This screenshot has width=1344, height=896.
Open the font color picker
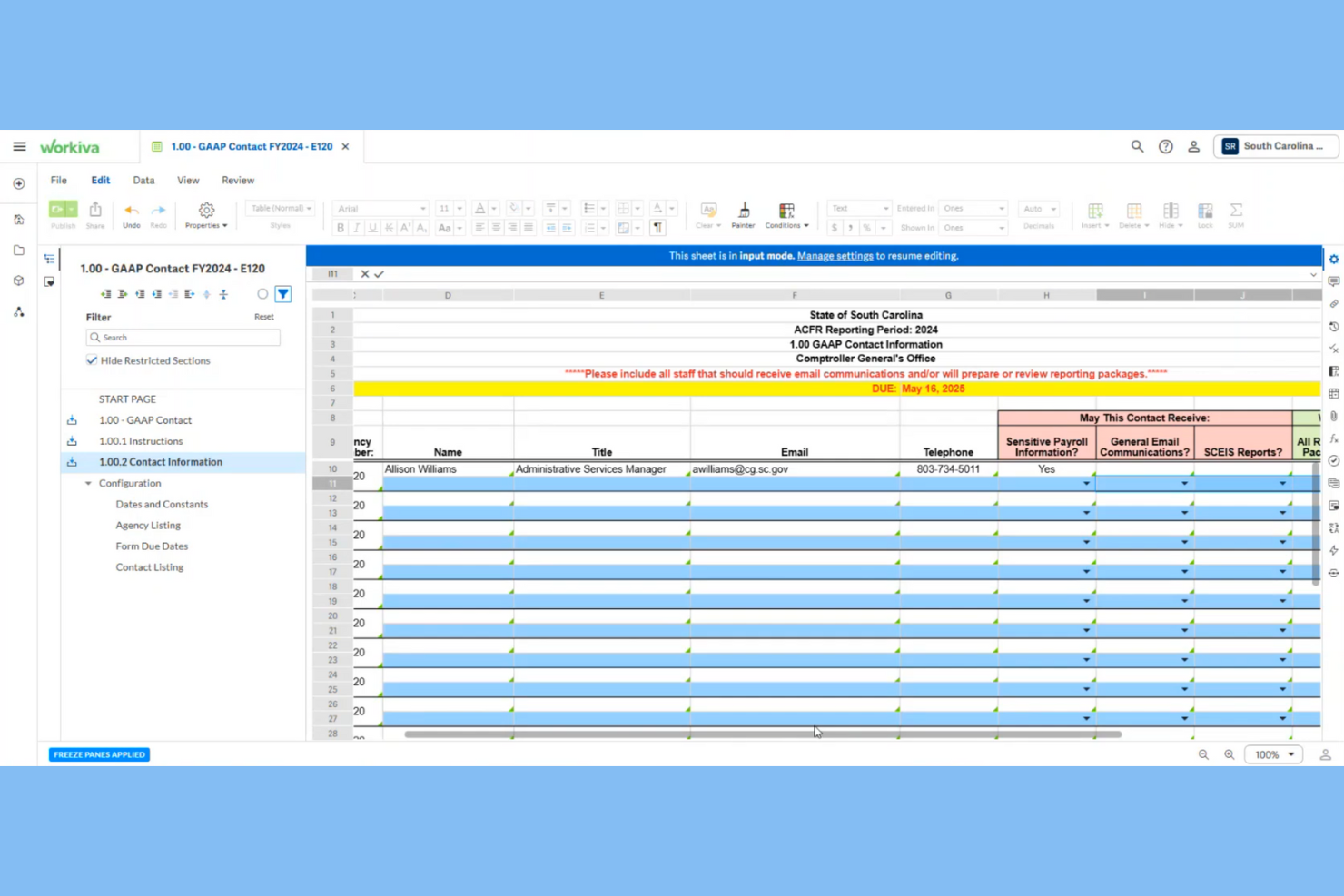pyautogui.click(x=485, y=209)
